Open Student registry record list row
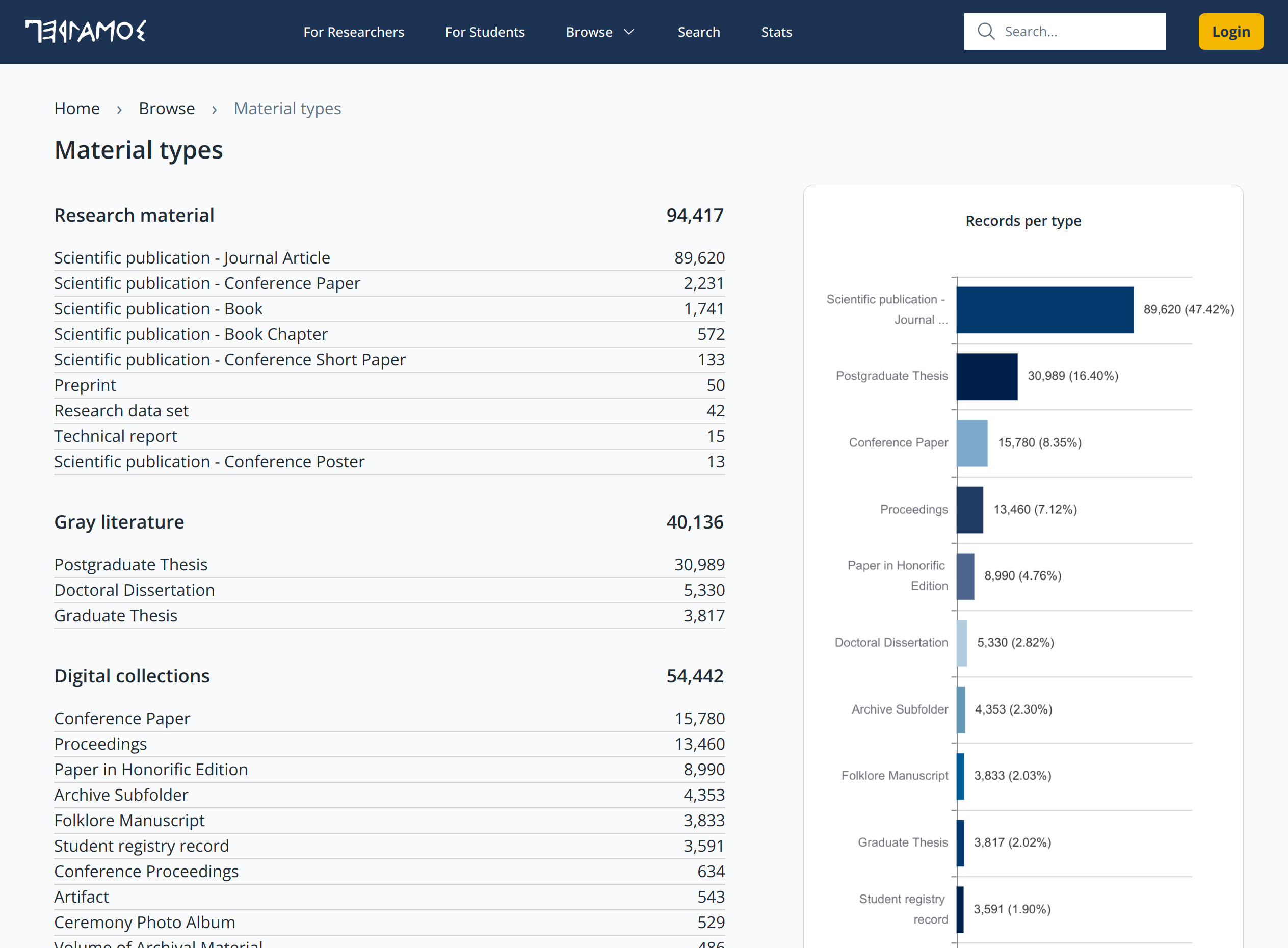 (389, 846)
